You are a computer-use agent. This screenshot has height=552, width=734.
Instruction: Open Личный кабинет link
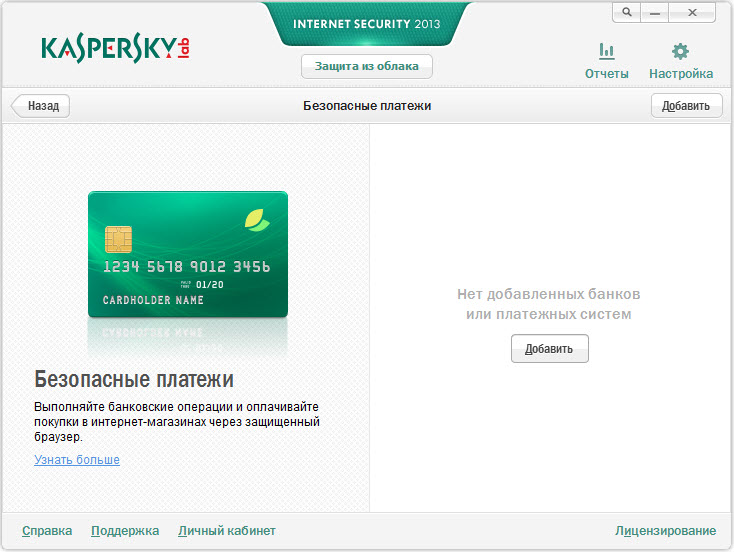(x=227, y=530)
